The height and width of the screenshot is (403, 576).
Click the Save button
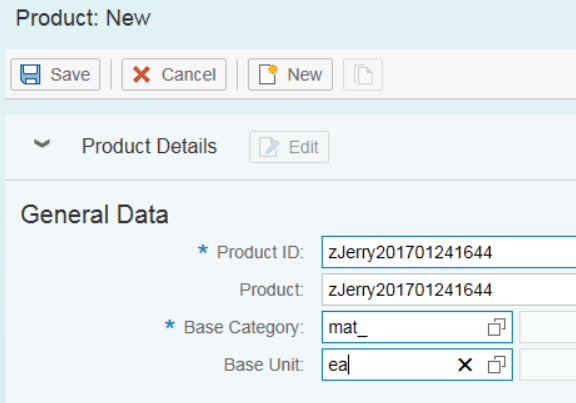pyautogui.click(x=55, y=74)
